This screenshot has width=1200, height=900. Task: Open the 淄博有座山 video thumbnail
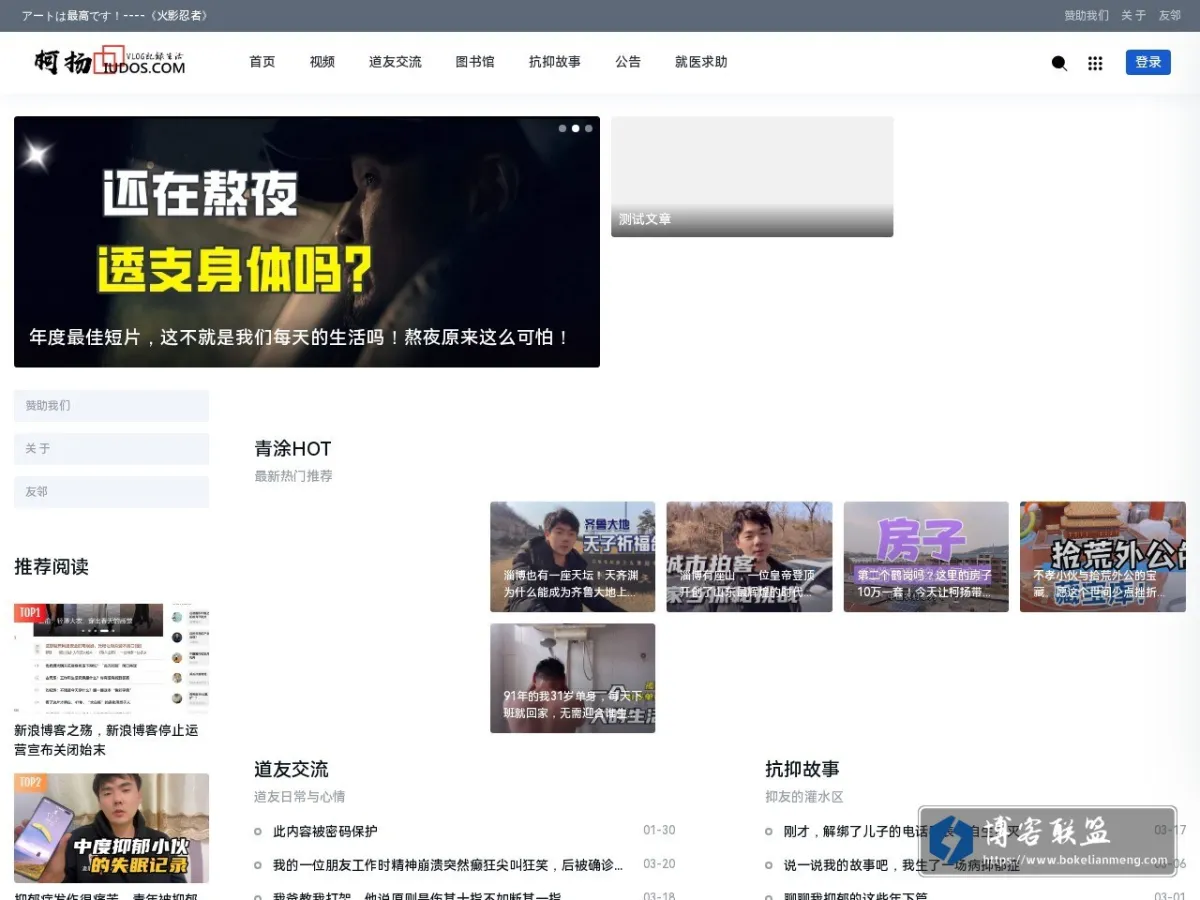click(x=749, y=557)
